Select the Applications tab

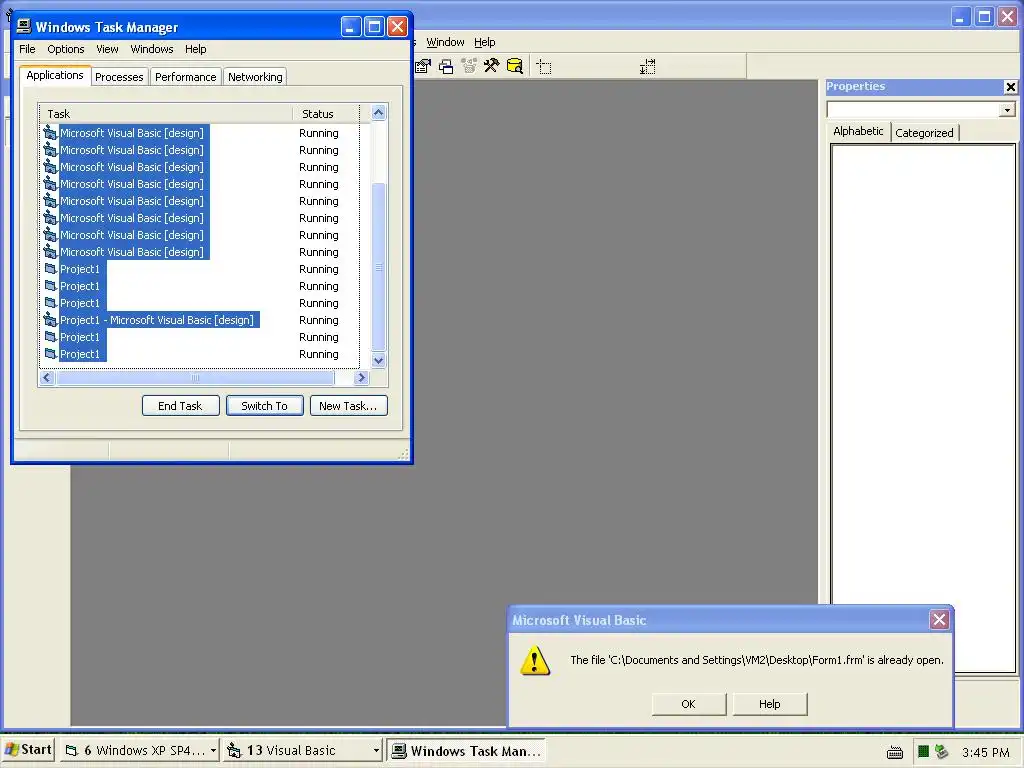pyautogui.click(x=55, y=75)
